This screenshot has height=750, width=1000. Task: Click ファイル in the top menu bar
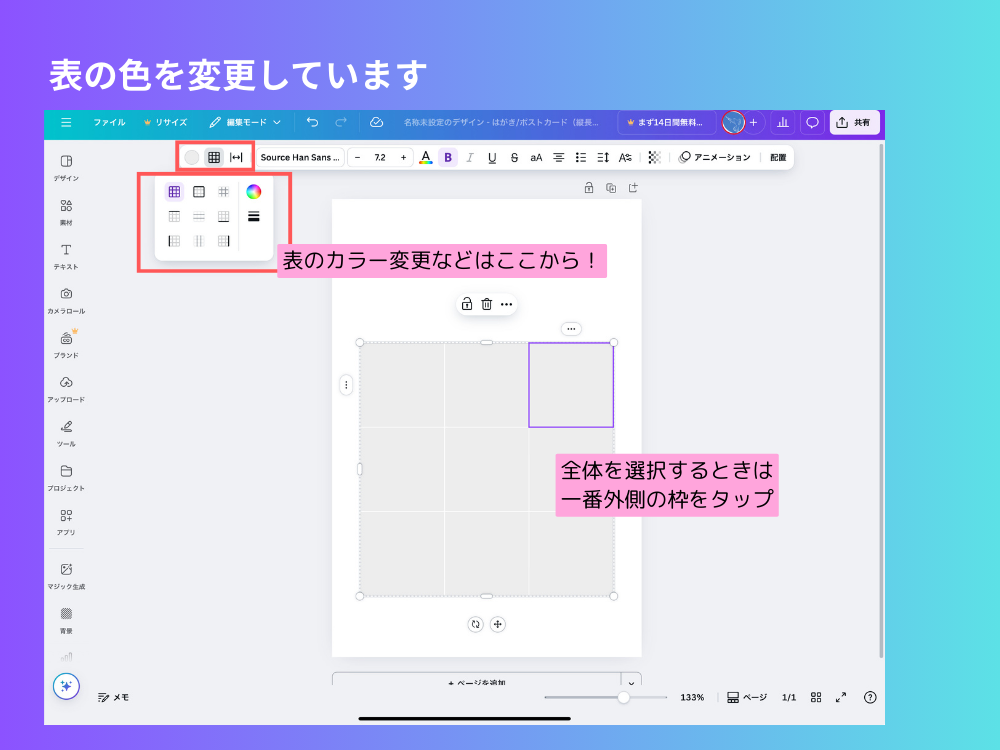[x=110, y=122]
